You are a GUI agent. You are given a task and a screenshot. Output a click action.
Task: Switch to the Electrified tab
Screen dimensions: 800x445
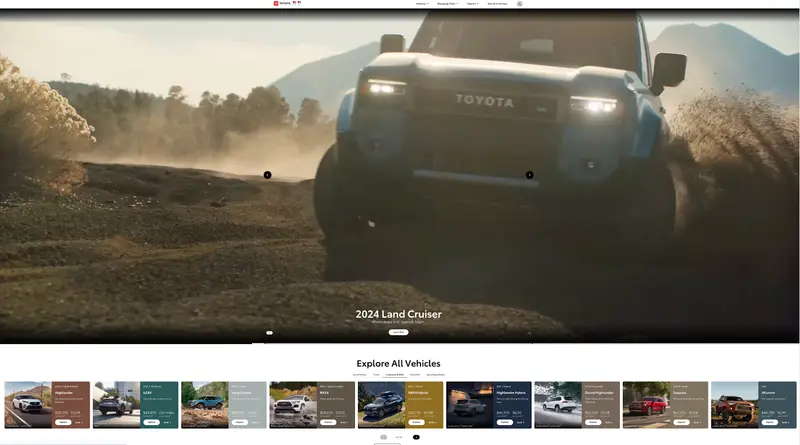point(415,375)
